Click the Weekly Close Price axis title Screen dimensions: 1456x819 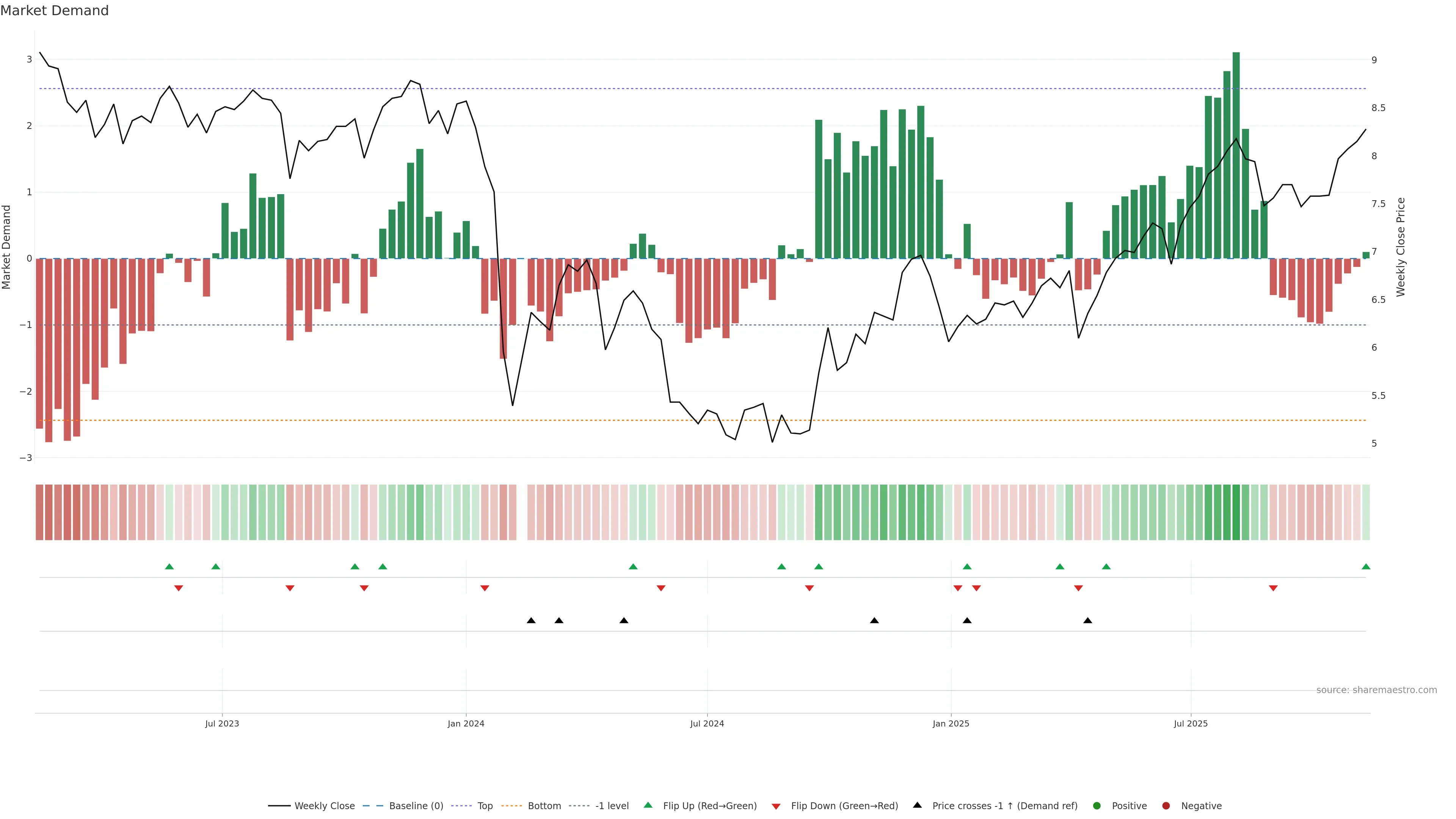tap(1400, 246)
